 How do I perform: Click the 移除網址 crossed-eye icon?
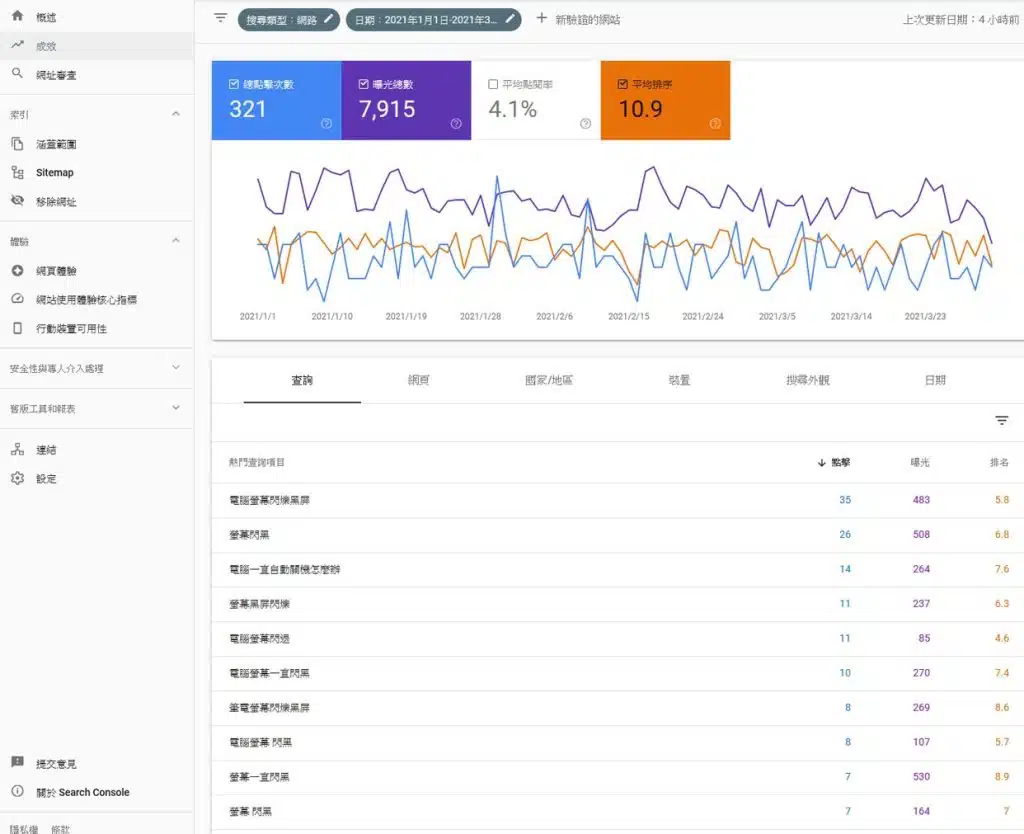point(17,201)
